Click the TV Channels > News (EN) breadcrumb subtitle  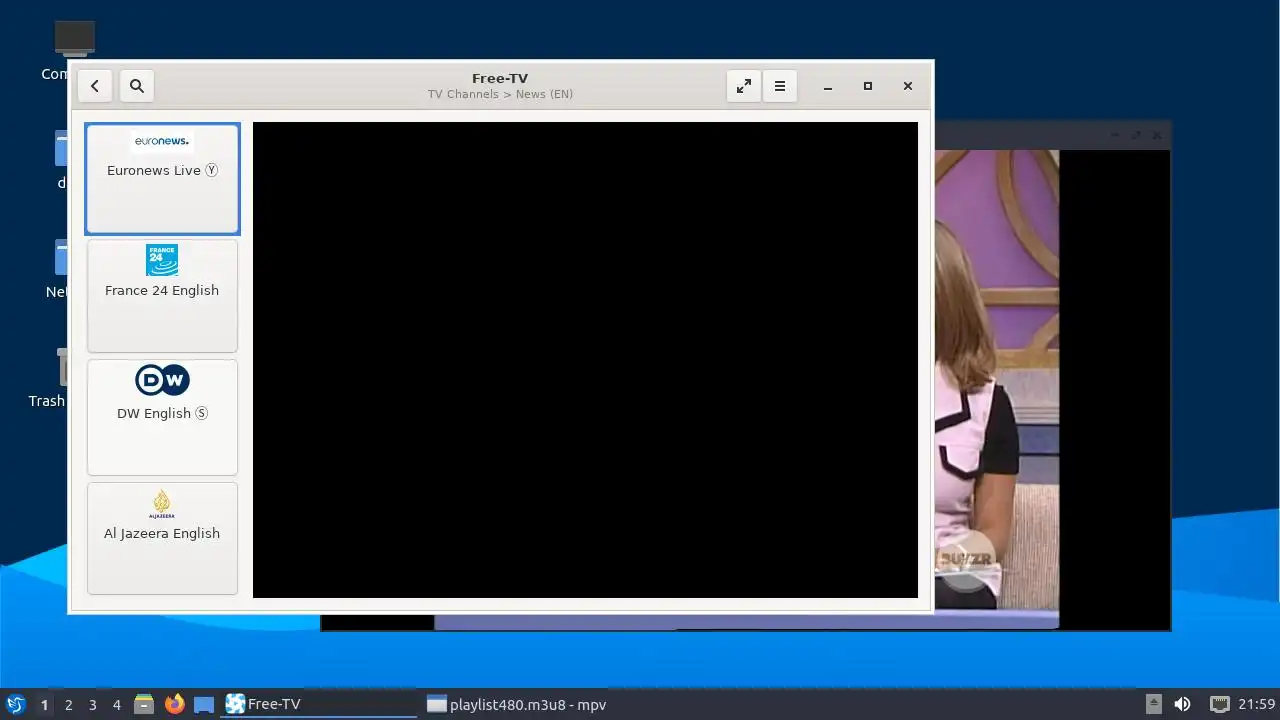(x=500, y=94)
